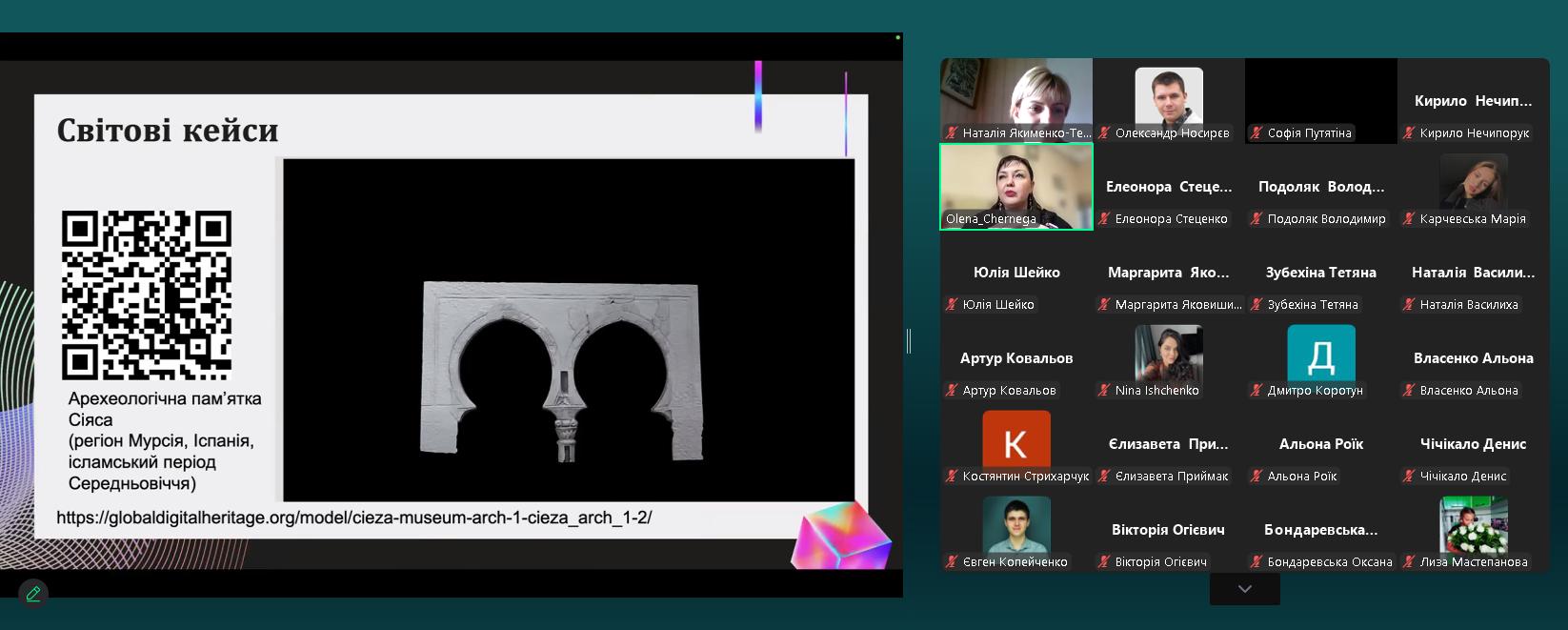Image resolution: width=1568 pixels, height=630 pixels.
Task: Show more participants with down chevron
Action: point(1245,589)
